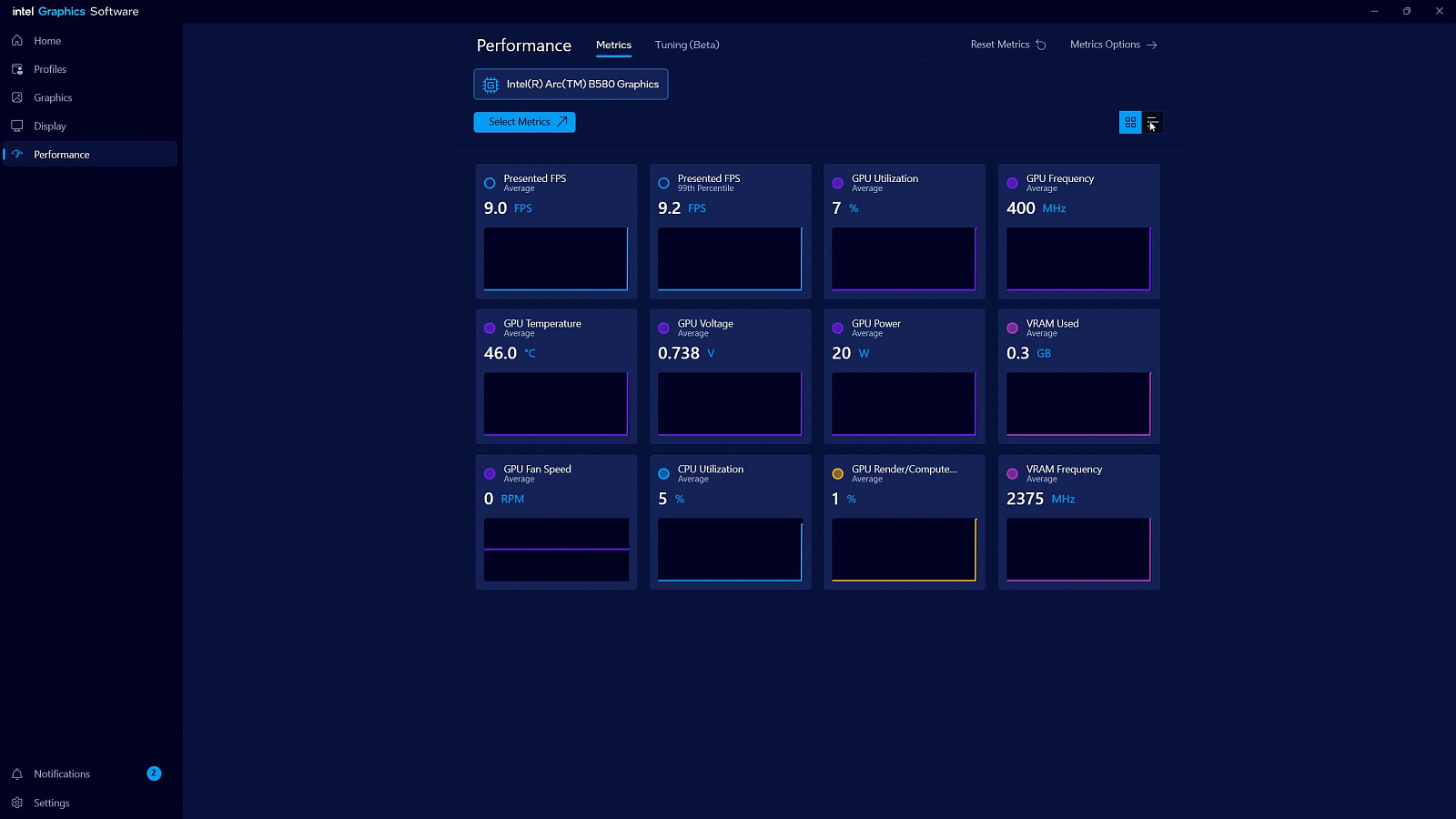The image size is (1456, 819).
Task: Click the Notifications bell icon
Action: (16, 773)
